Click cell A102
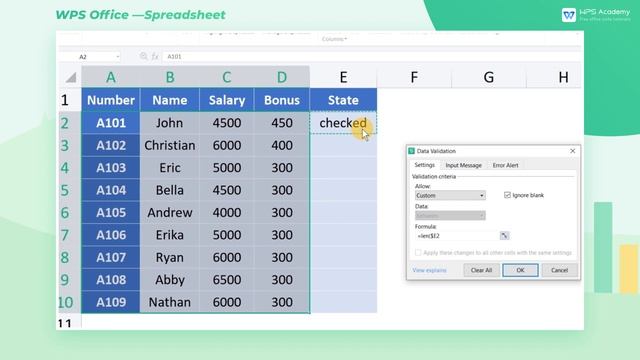 [111, 145]
